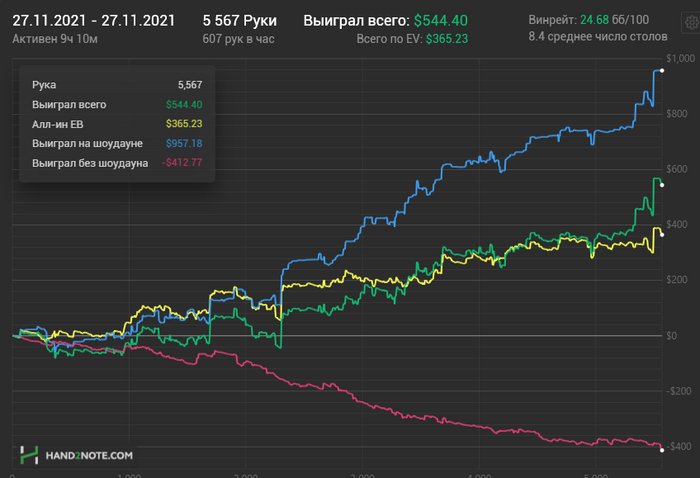Click the date range 27.11.2021 - 27.11.2021

[94, 21]
